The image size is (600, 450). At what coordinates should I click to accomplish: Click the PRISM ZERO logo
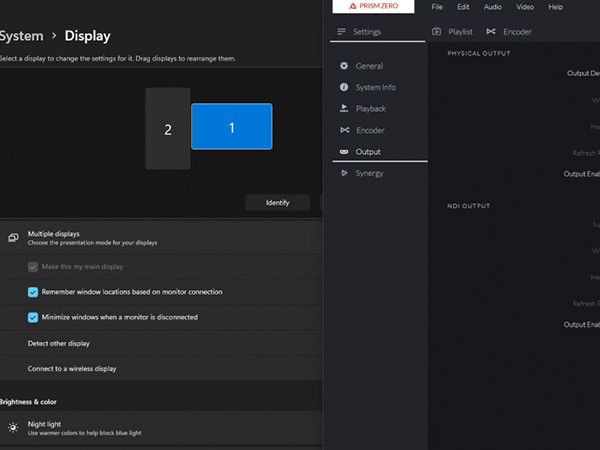pyautogui.click(x=373, y=6)
